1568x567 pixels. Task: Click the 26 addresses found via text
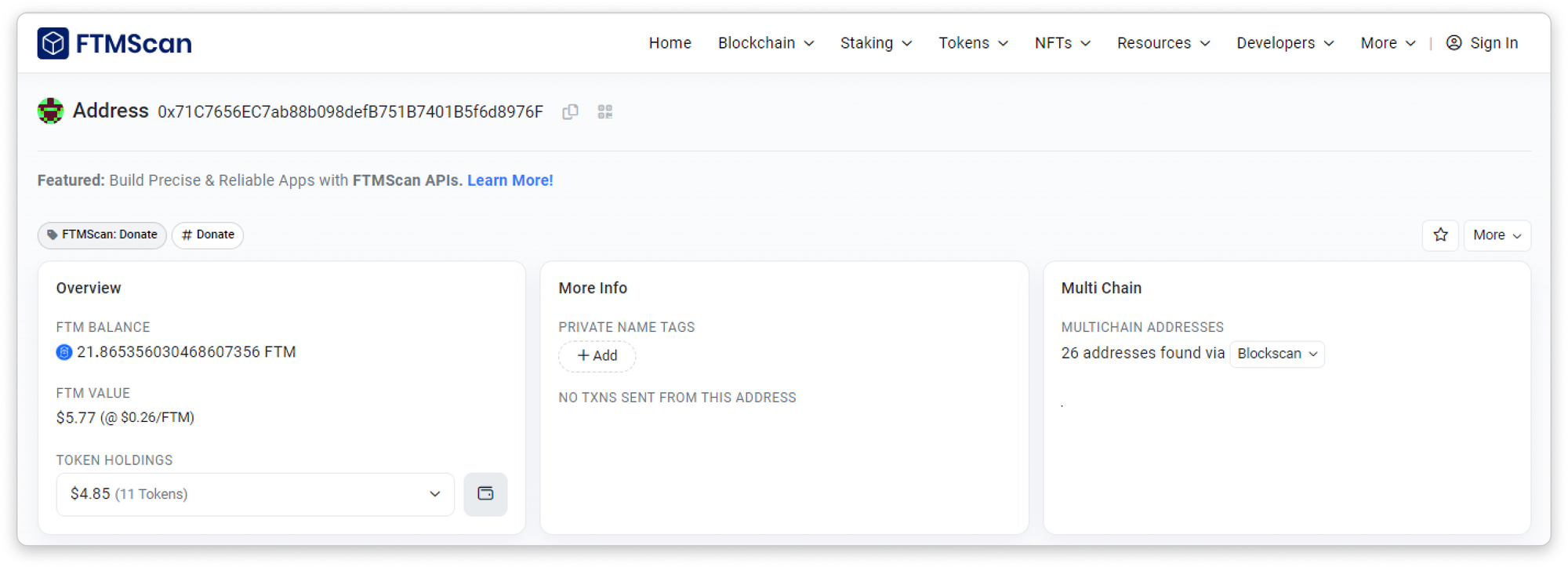point(1142,354)
